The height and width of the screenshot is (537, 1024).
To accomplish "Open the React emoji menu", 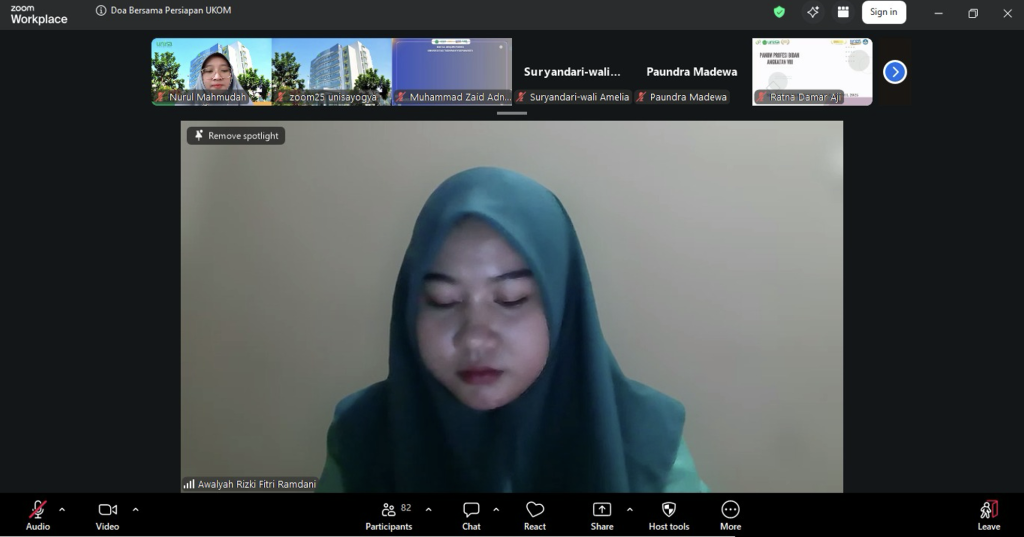I will 535,510.
